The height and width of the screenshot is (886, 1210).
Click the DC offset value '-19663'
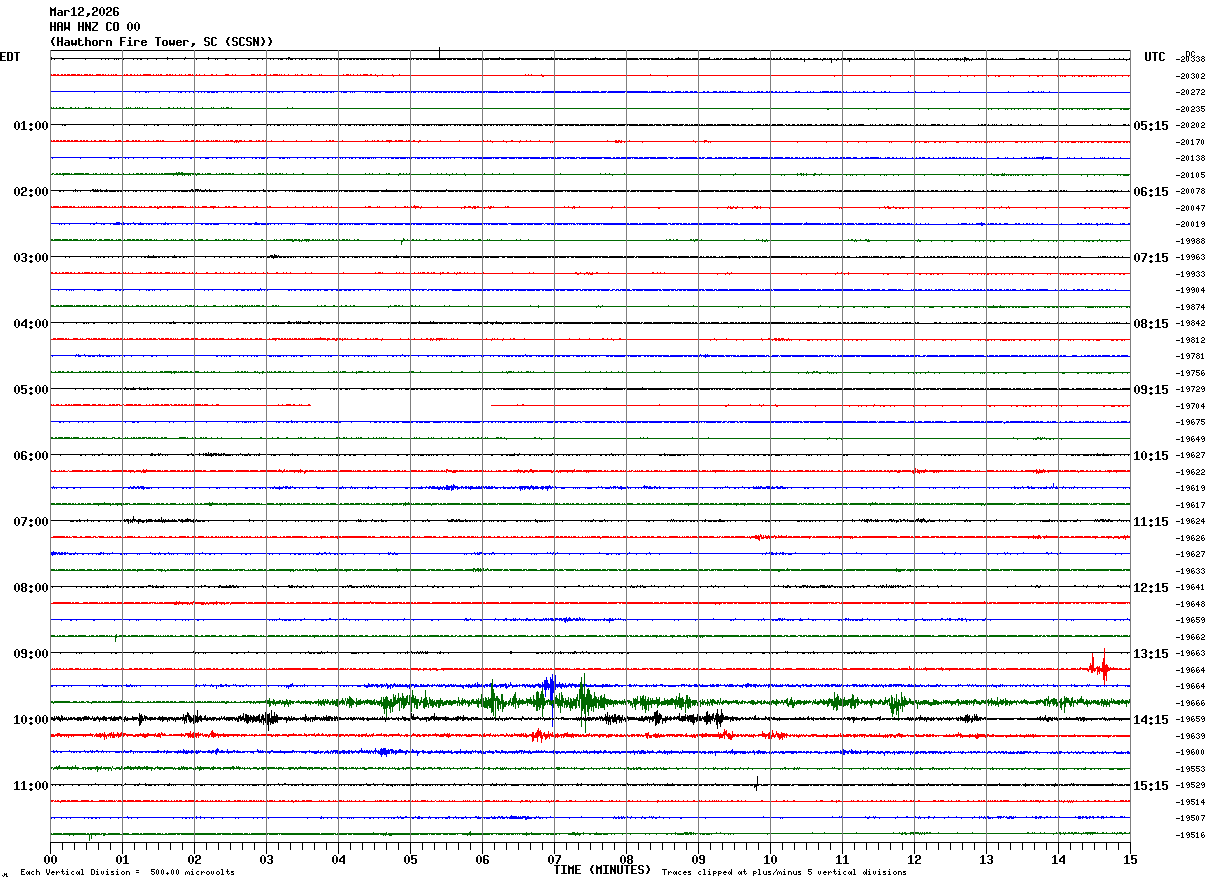(x=1191, y=654)
